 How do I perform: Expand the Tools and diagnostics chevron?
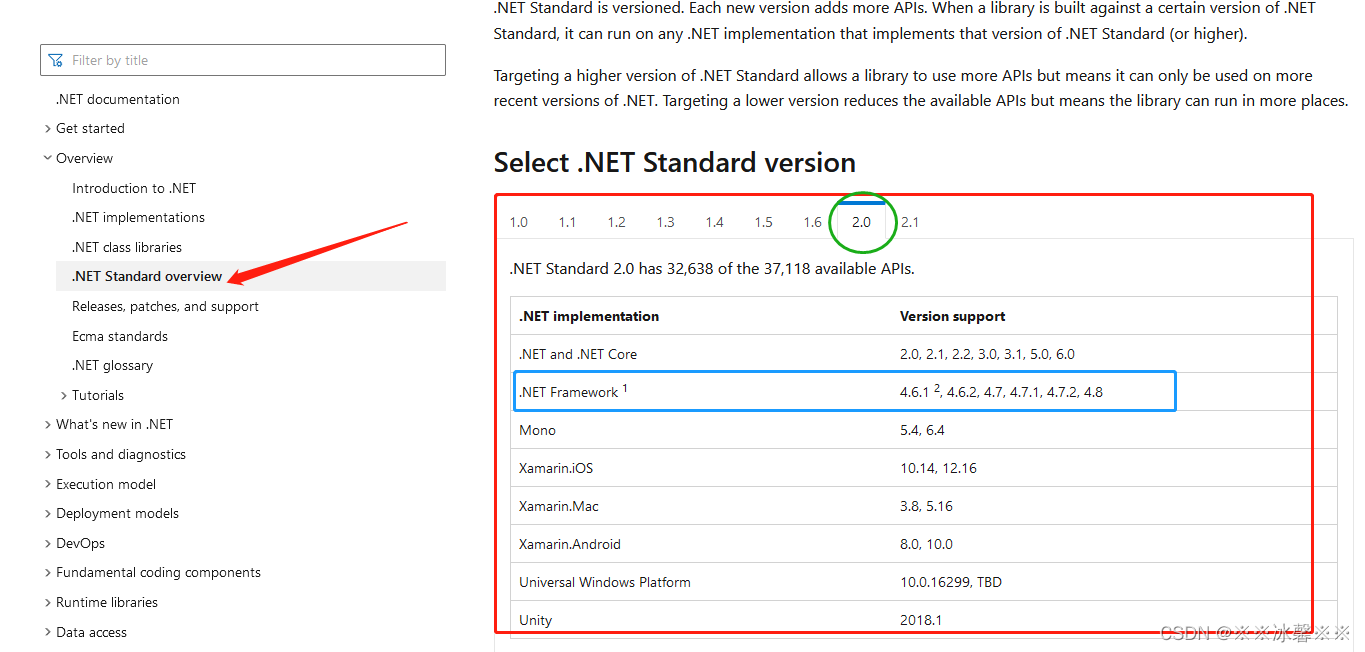[x=48, y=454]
